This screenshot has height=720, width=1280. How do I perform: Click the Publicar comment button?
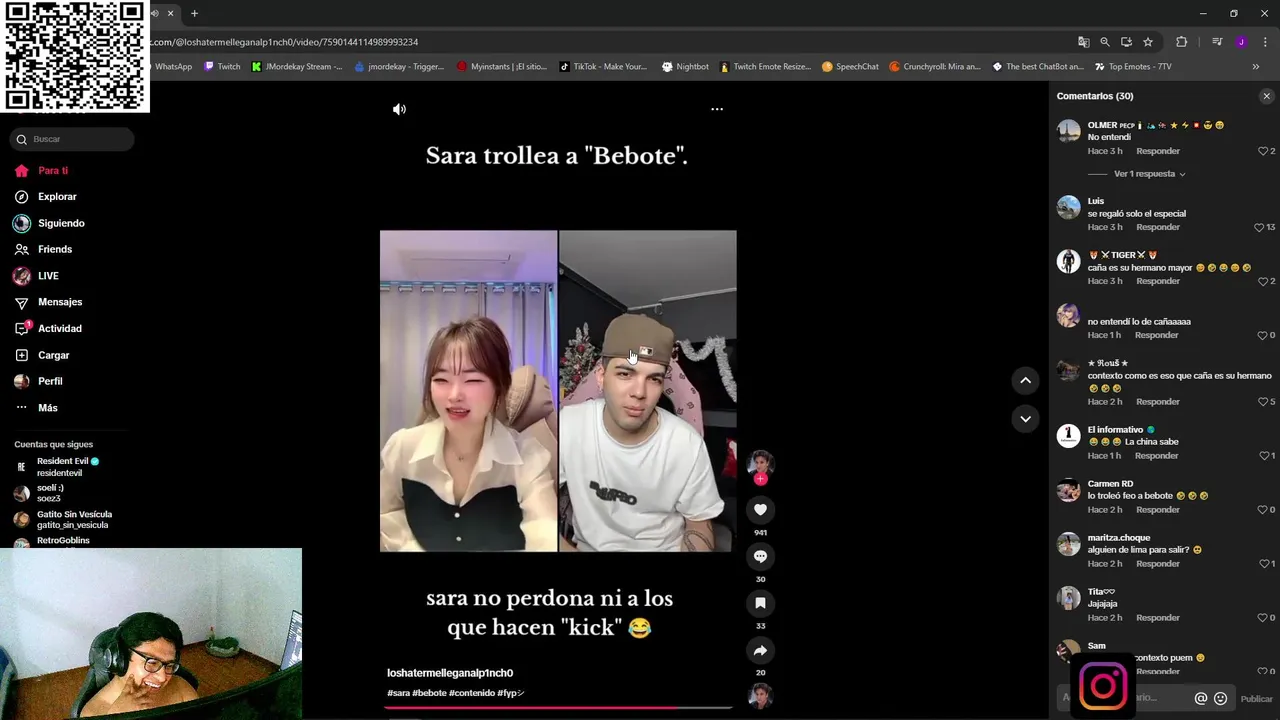[x=1256, y=699]
